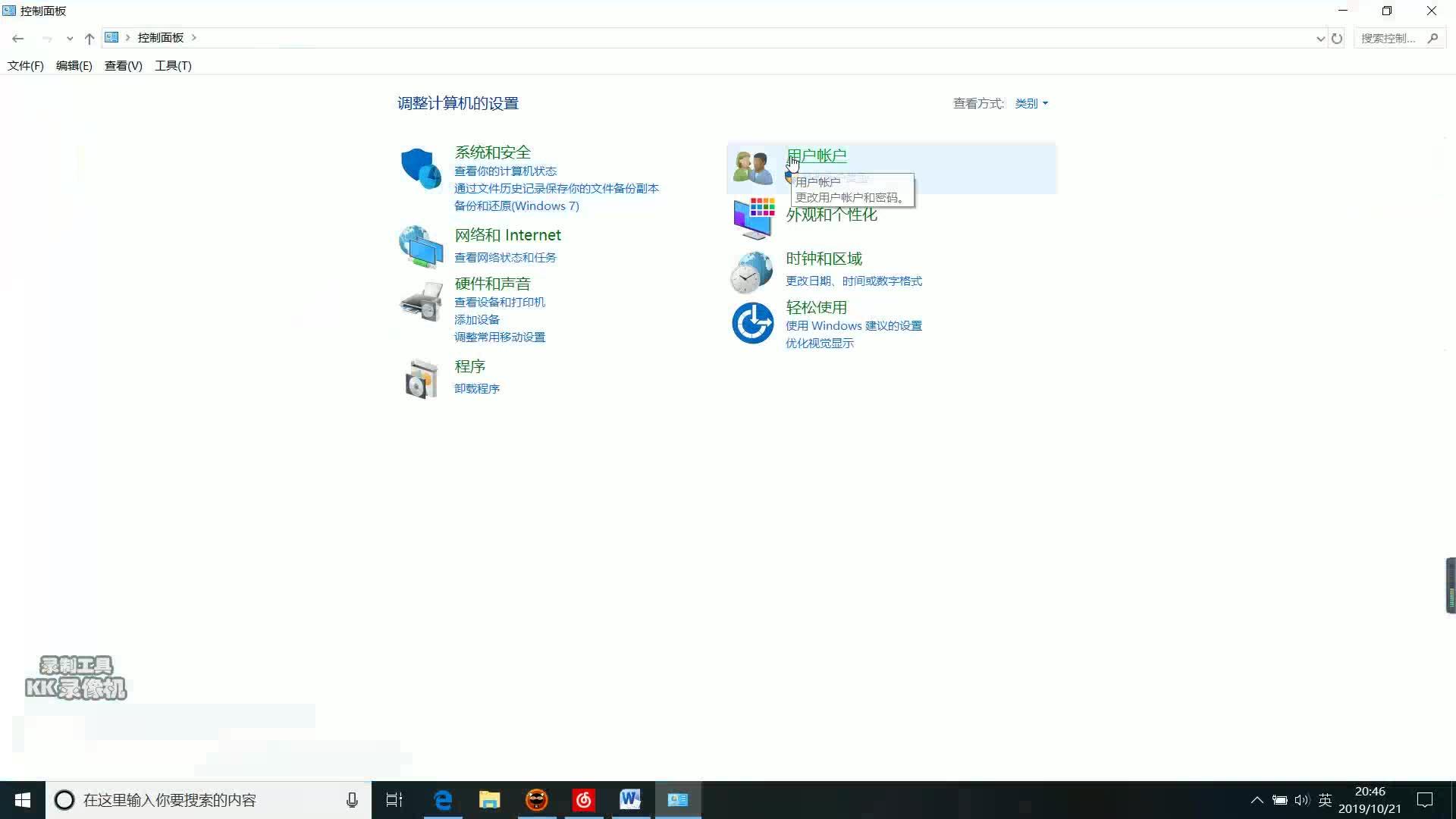Screen dimensions: 1456x819
Task: Click 卸载程序 link
Action: [x=477, y=389]
